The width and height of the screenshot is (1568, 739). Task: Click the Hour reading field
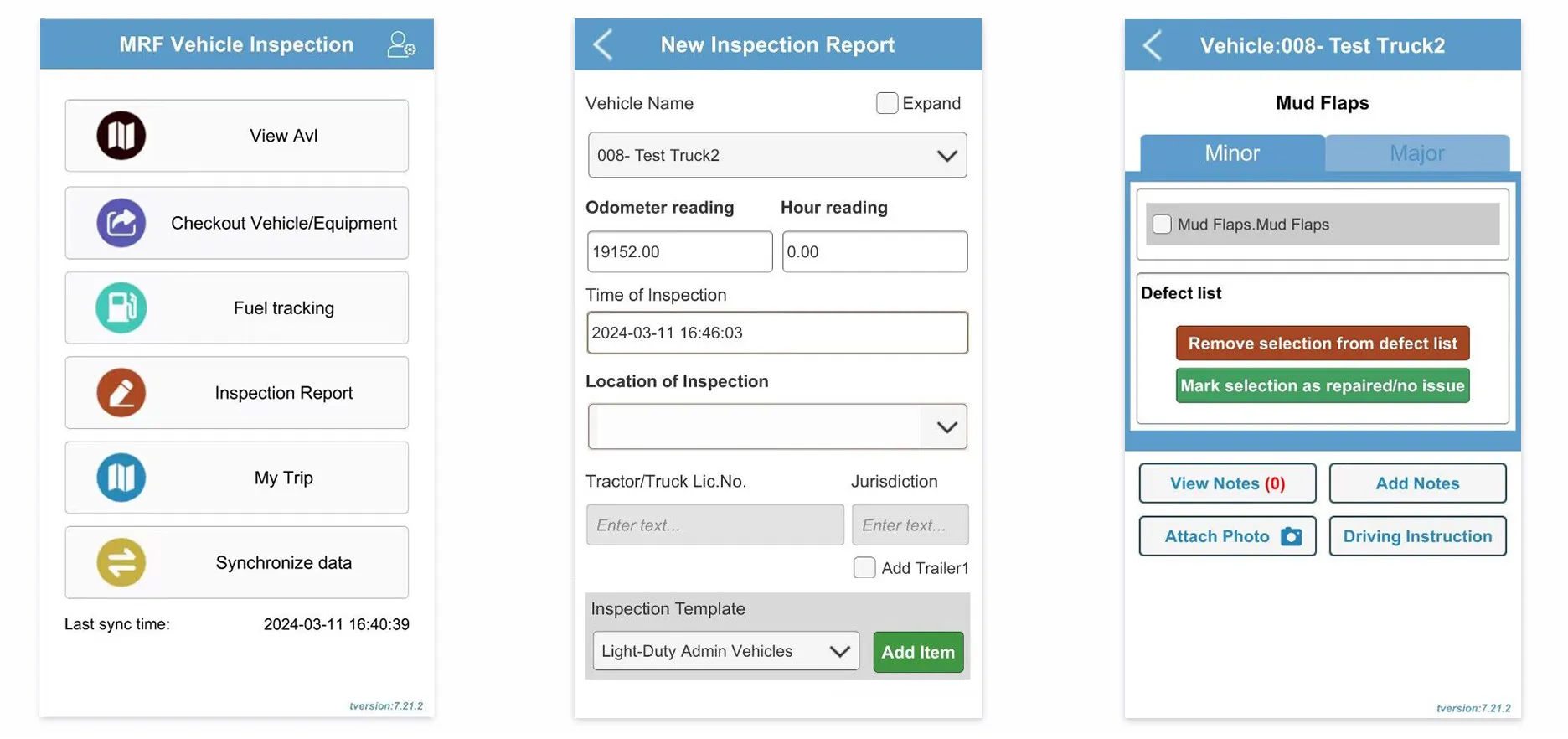(x=874, y=251)
